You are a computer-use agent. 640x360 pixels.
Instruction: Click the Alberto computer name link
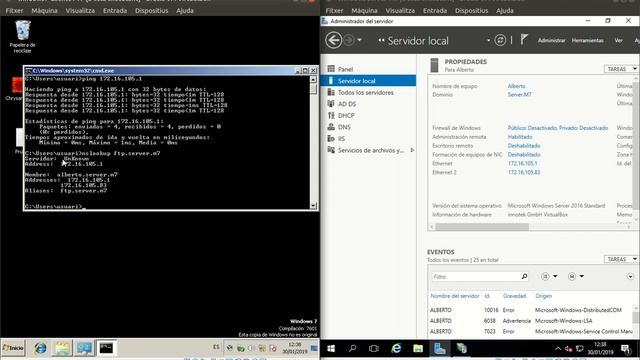pos(516,86)
